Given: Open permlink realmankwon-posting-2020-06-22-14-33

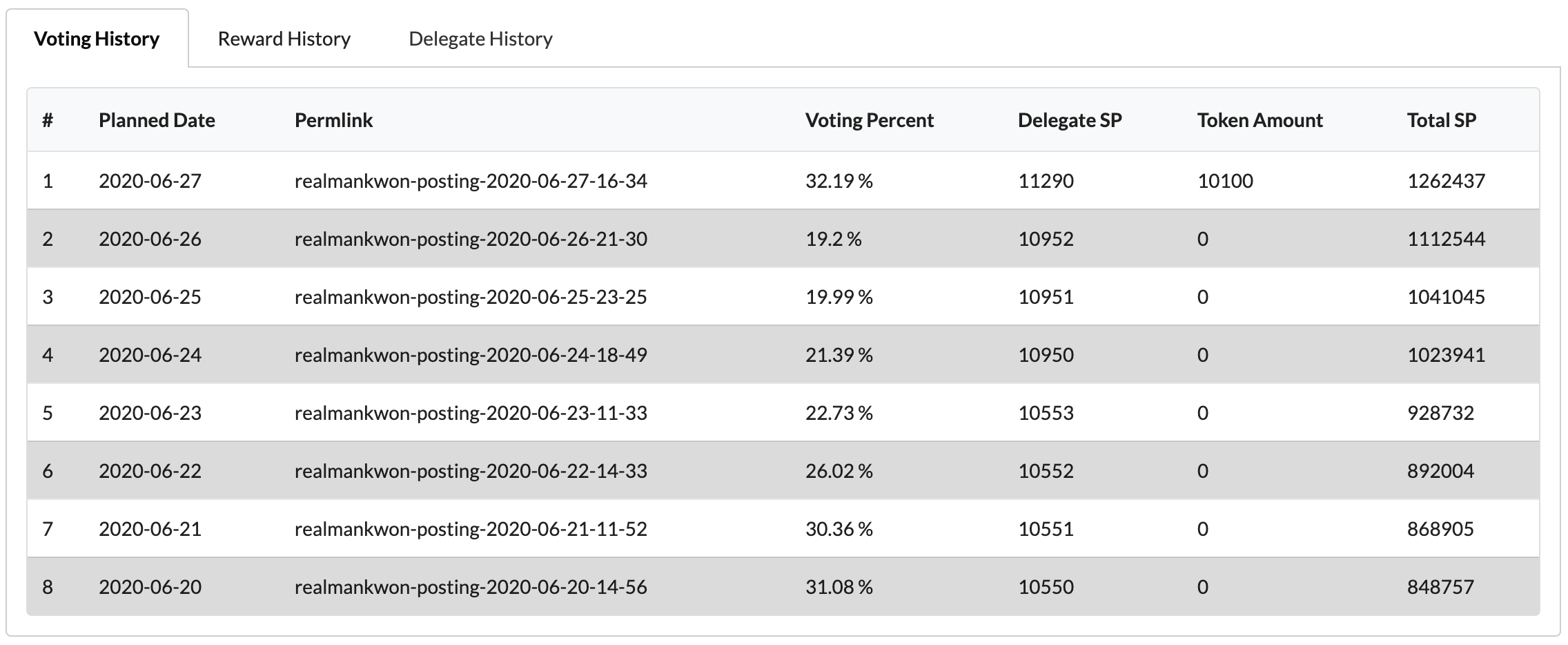Looking at the screenshot, I should coord(471,471).
